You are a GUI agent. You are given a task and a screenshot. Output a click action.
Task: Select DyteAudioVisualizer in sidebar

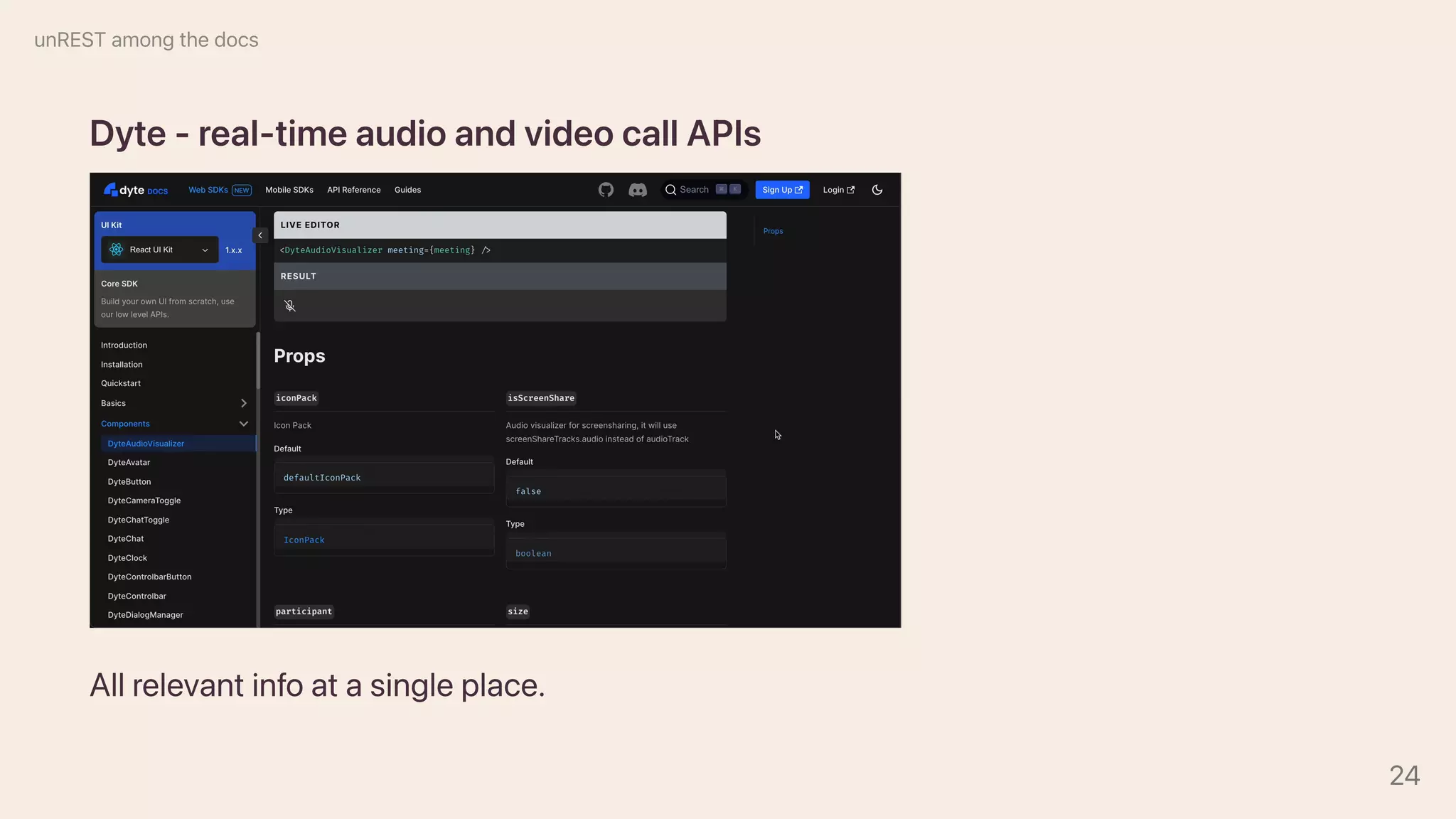(178, 444)
